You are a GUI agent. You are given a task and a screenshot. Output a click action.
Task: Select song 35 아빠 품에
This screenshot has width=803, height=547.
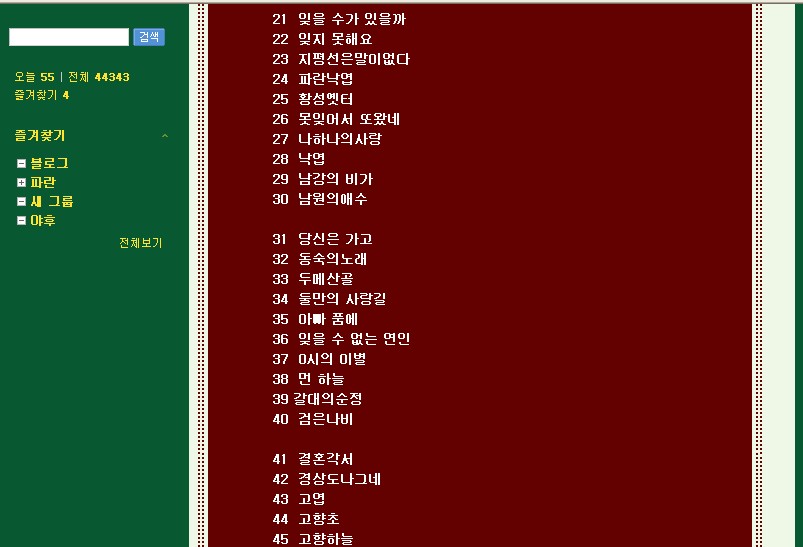tap(315, 319)
